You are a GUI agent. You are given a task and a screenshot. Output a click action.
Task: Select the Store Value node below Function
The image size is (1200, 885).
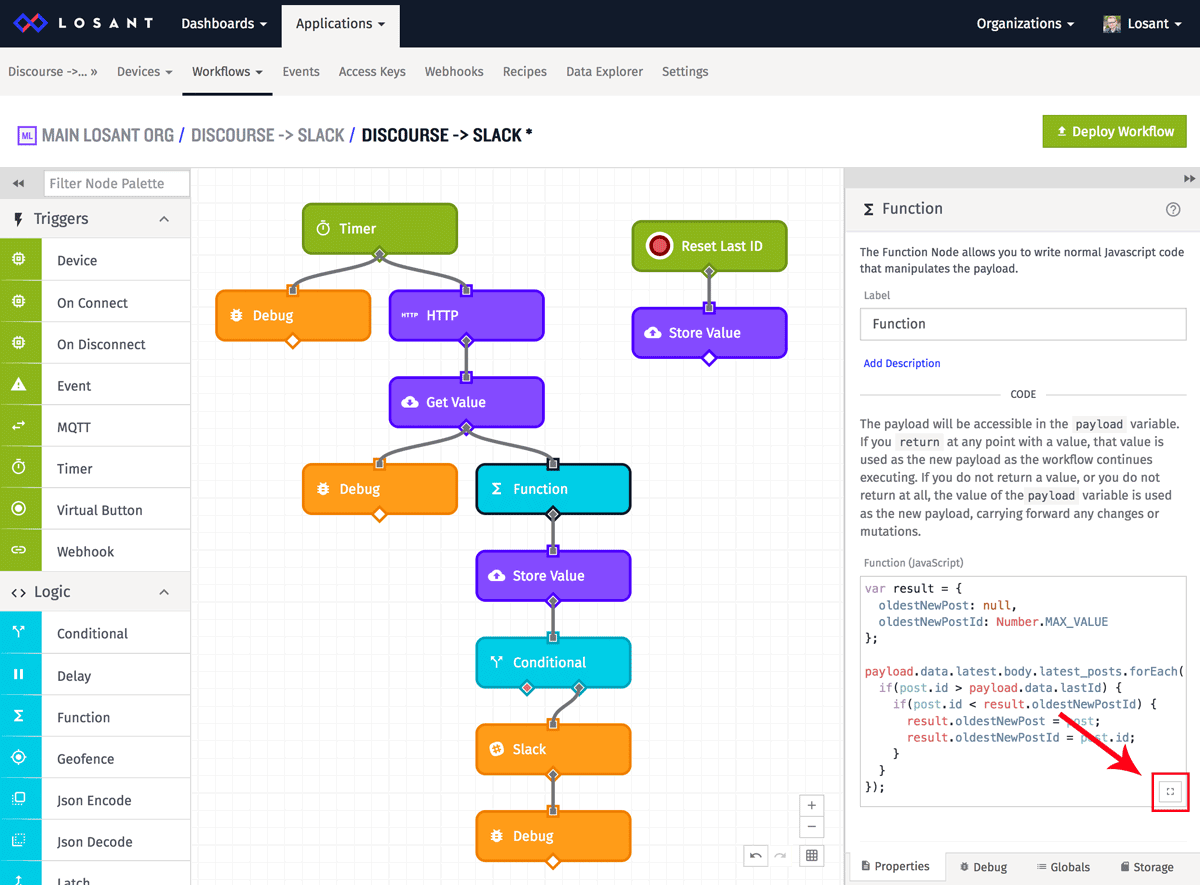coord(553,576)
